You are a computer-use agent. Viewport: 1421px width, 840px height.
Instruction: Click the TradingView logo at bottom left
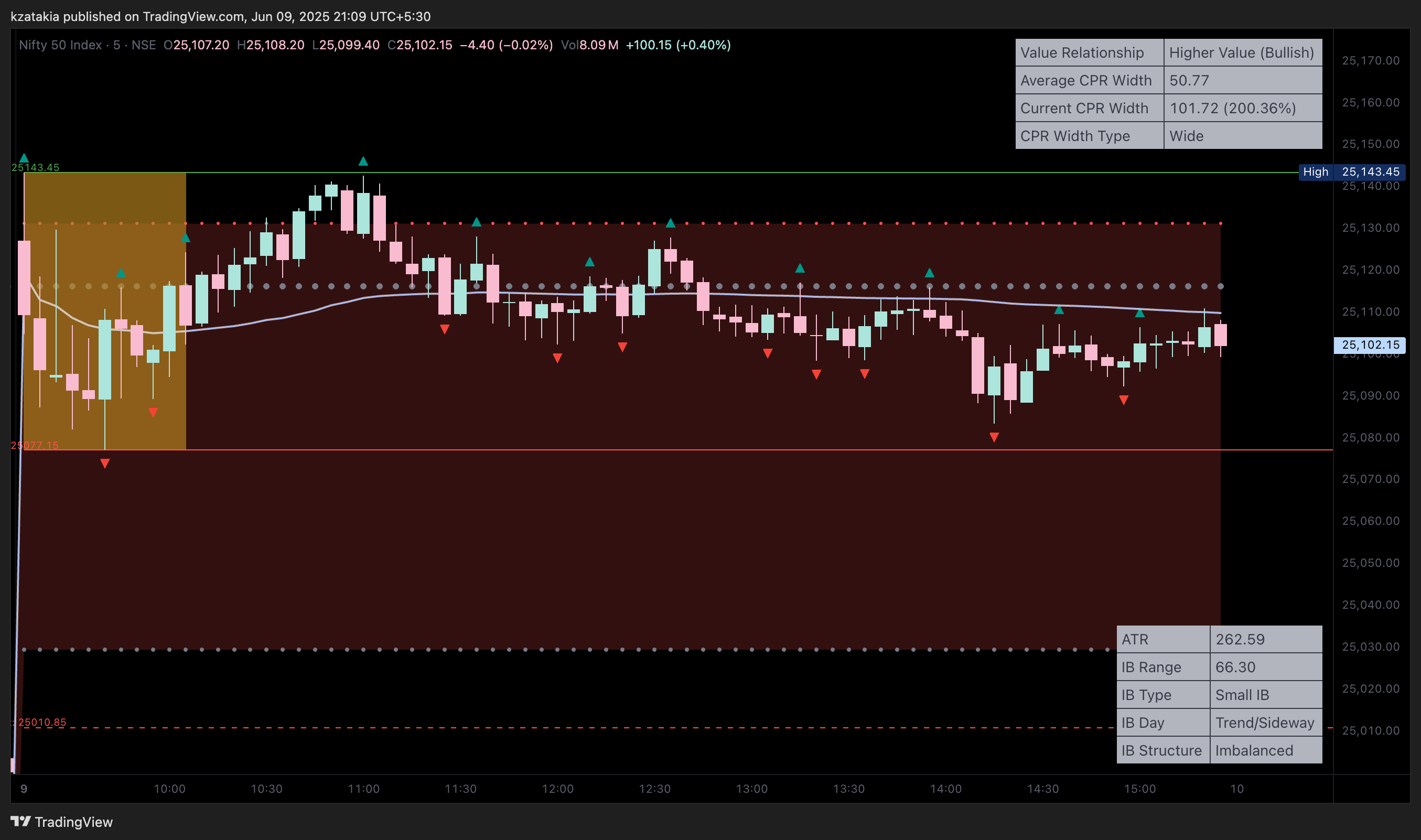61,821
